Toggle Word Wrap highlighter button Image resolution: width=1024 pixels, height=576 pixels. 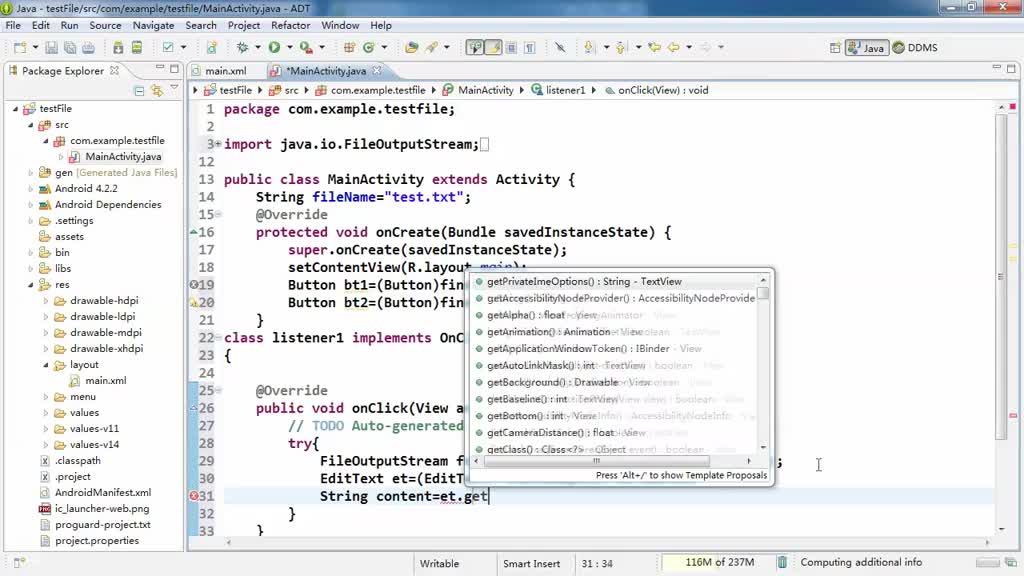[x=493, y=48]
